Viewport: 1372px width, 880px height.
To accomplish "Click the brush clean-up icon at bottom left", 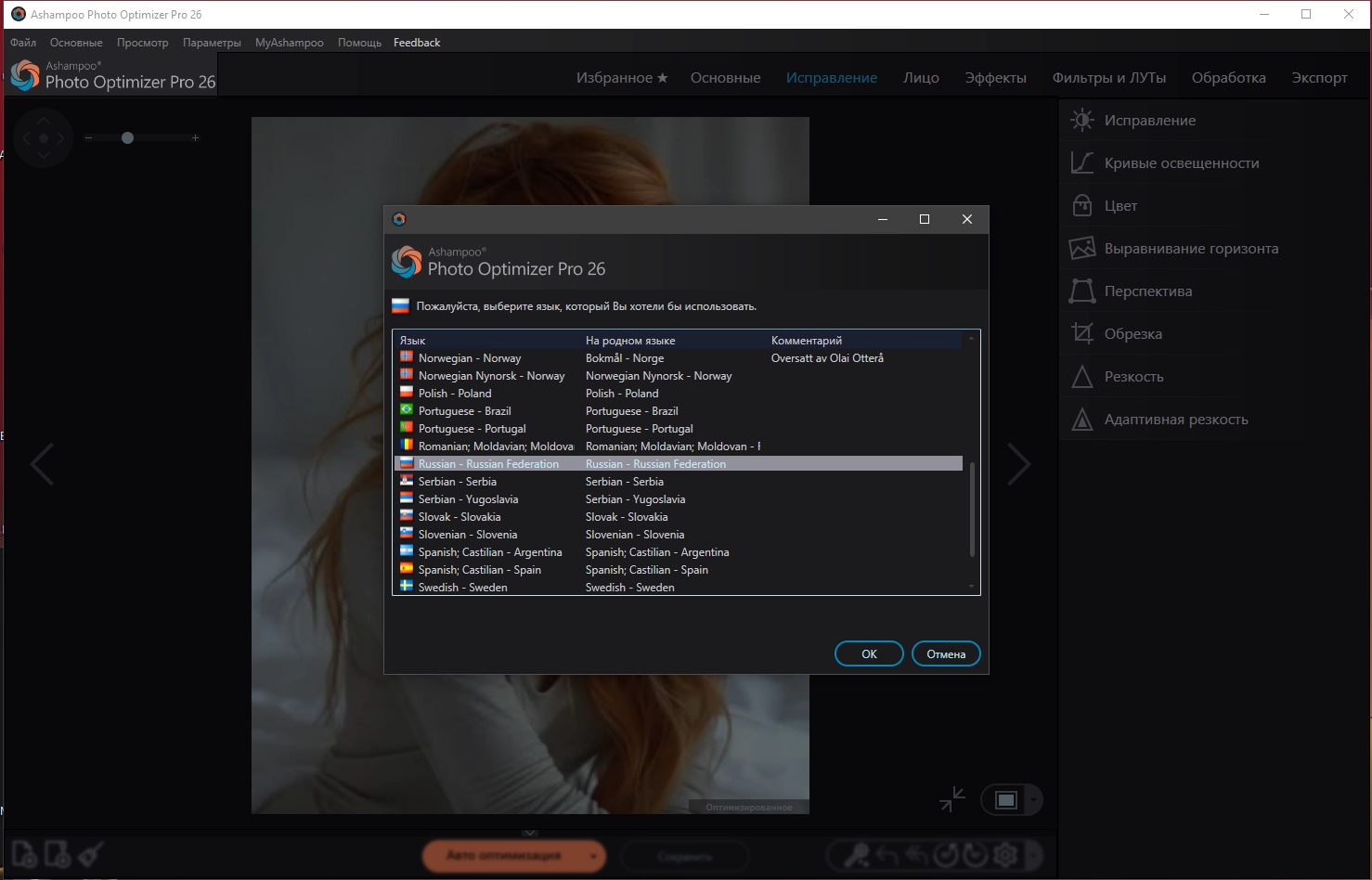I will [x=90, y=854].
